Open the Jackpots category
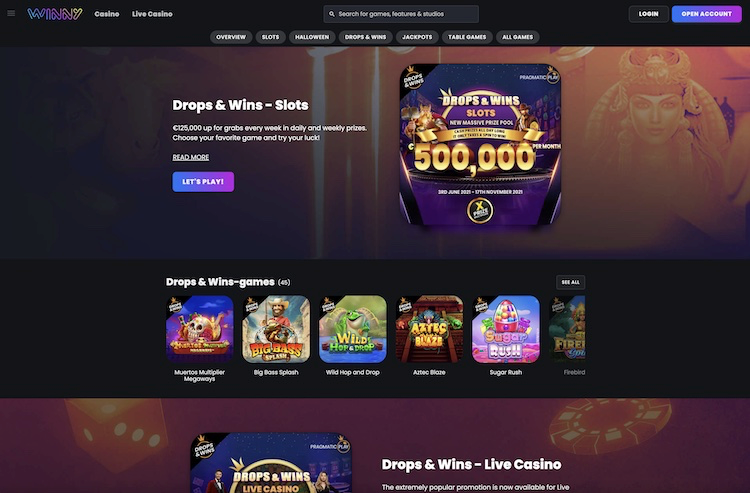Image resolution: width=750 pixels, height=493 pixels. (x=417, y=37)
